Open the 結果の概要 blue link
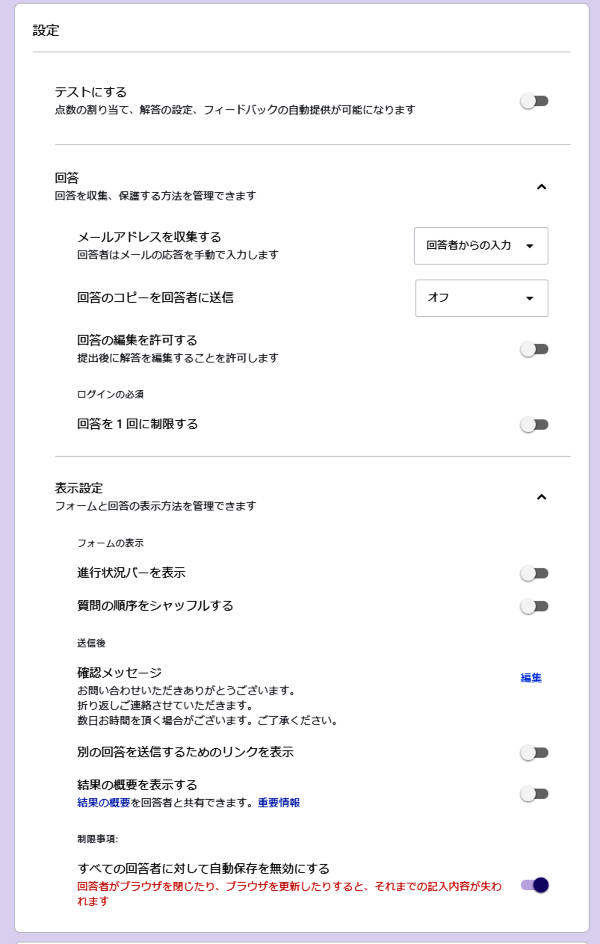 (x=108, y=802)
